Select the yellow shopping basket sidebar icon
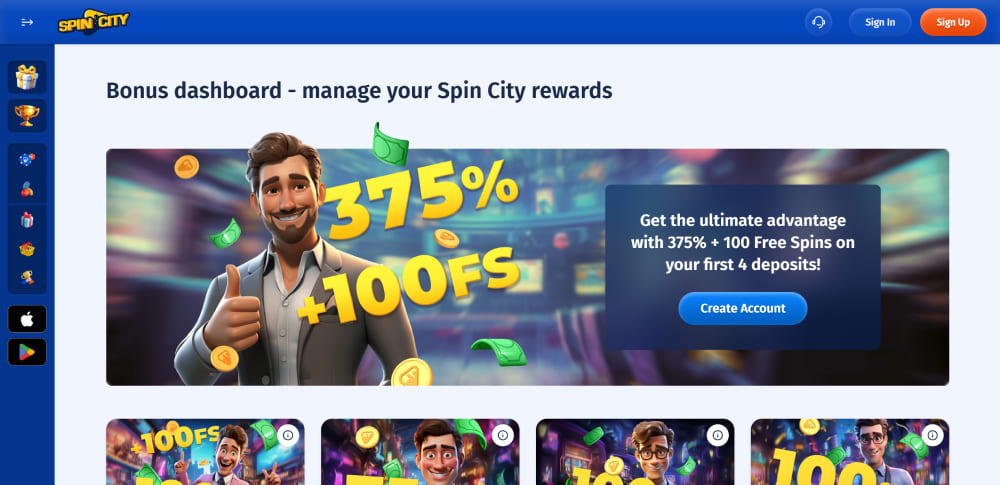 (x=27, y=249)
